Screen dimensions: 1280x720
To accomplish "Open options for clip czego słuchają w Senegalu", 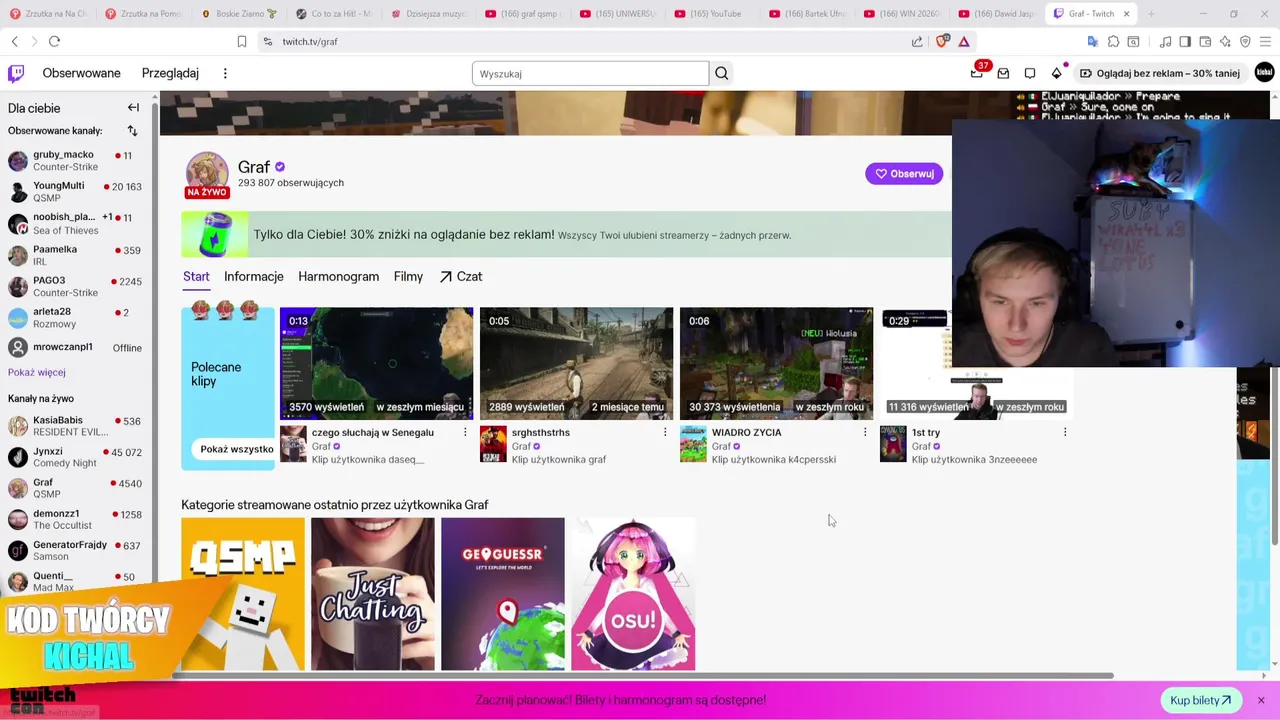I will 465,432.
